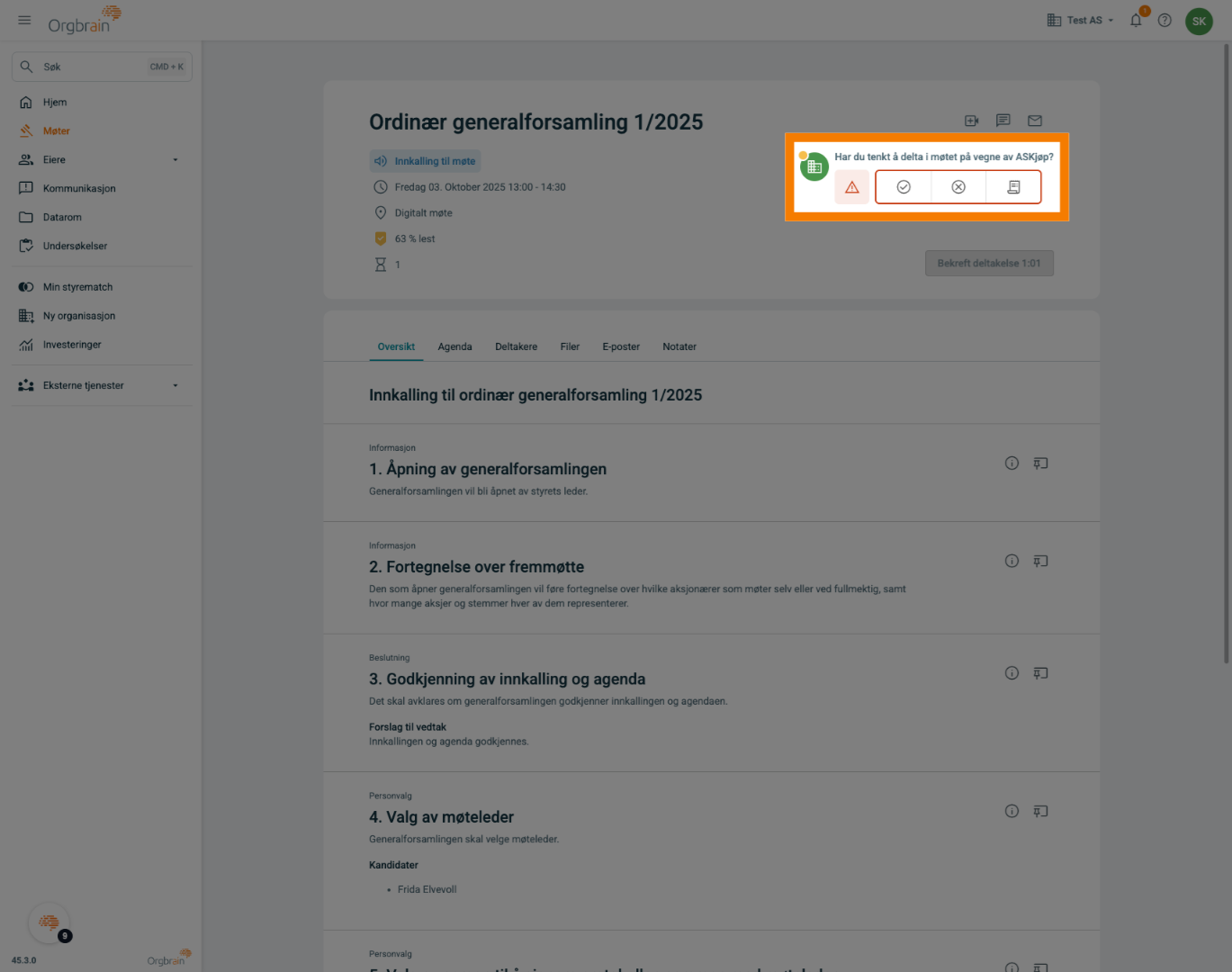Click the Søk search field
This screenshot has height=972, width=1232.
coord(90,67)
